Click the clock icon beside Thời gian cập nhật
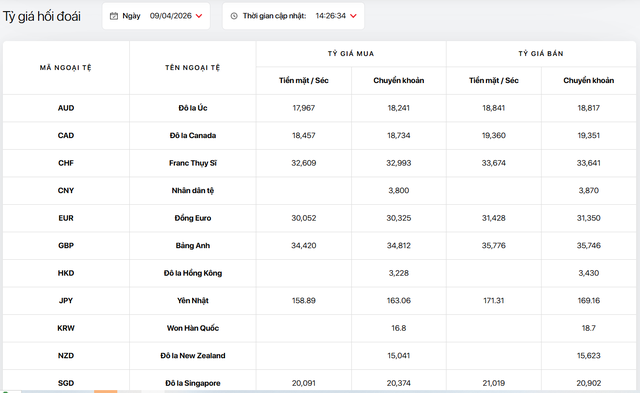Screen dimensions: 640x393 [234, 16]
